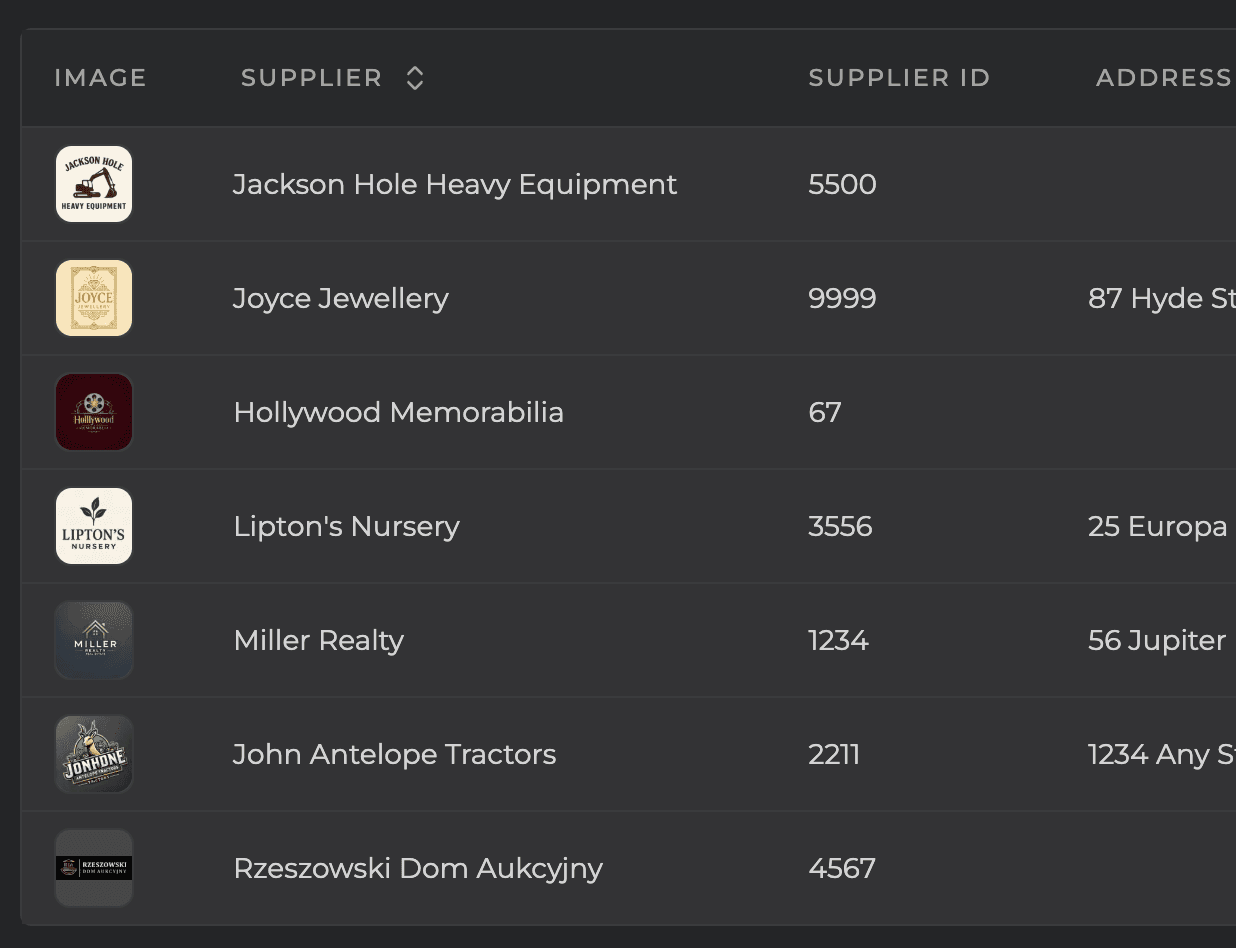Toggle descending sort on Supplier column
Image resolution: width=1236 pixels, height=948 pixels.
pyautogui.click(x=413, y=83)
